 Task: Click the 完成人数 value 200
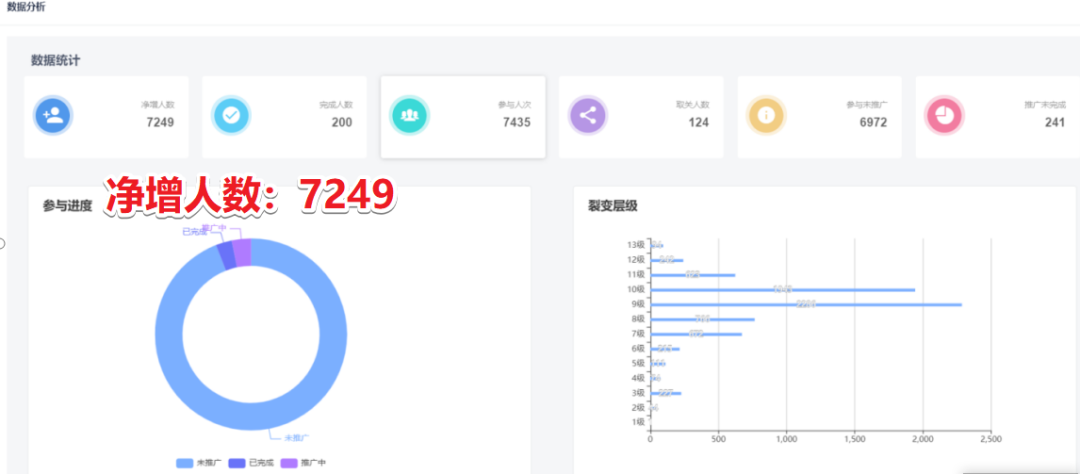[342, 123]
